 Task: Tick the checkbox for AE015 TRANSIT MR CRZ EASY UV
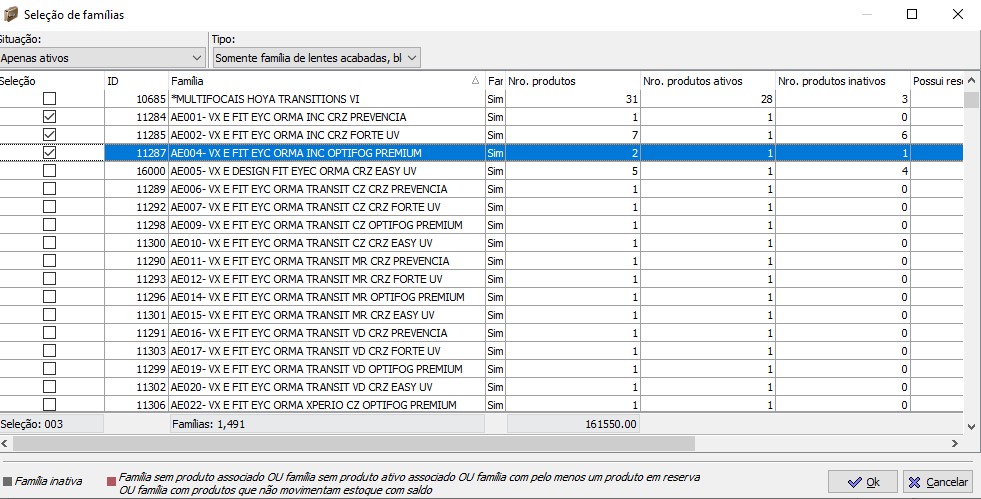click(49, 315)
